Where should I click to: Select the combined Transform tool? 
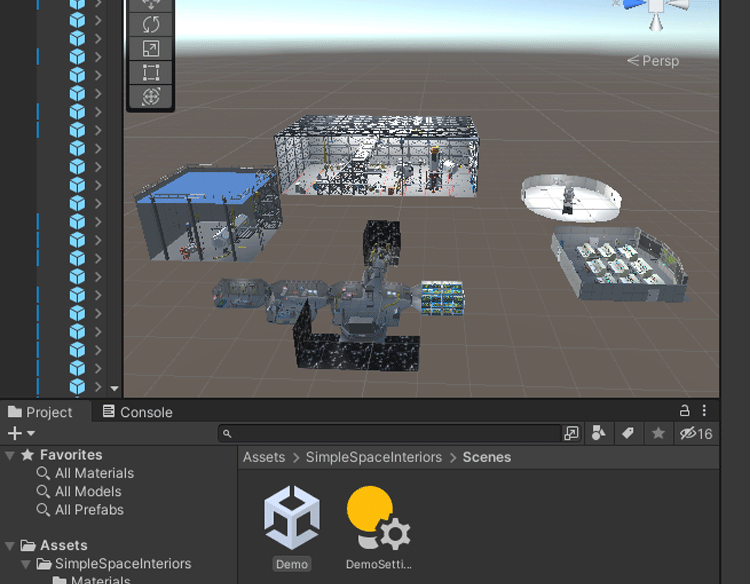coord(151,96)
